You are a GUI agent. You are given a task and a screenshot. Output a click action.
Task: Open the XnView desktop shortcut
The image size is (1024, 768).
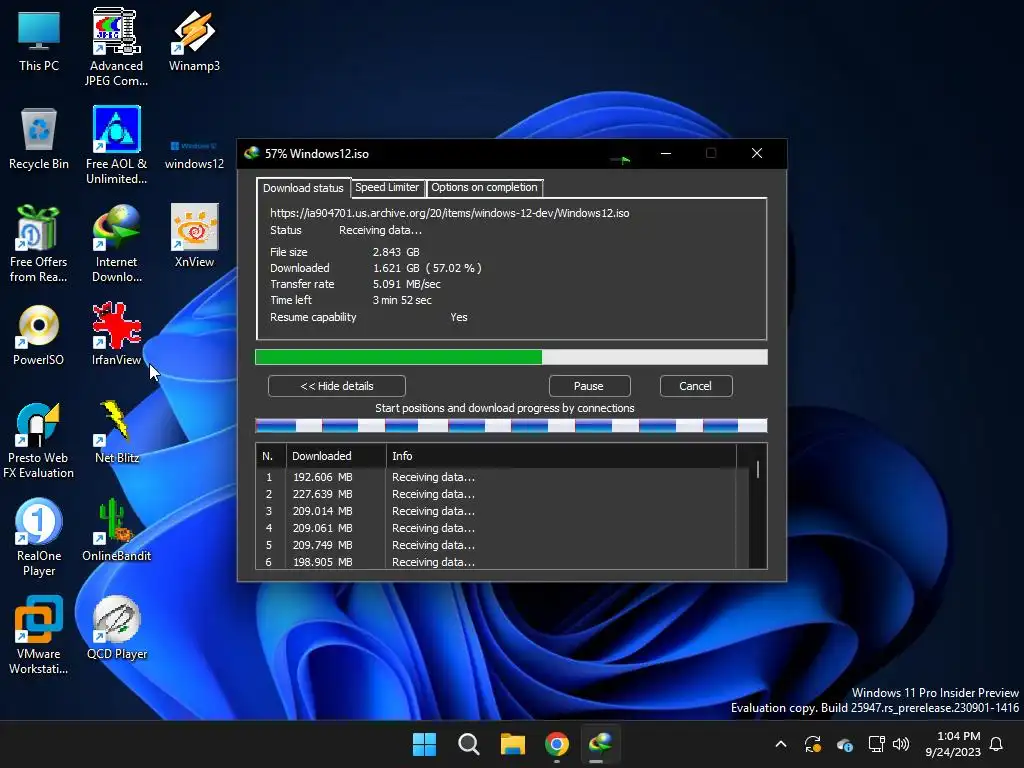[194, 235]
